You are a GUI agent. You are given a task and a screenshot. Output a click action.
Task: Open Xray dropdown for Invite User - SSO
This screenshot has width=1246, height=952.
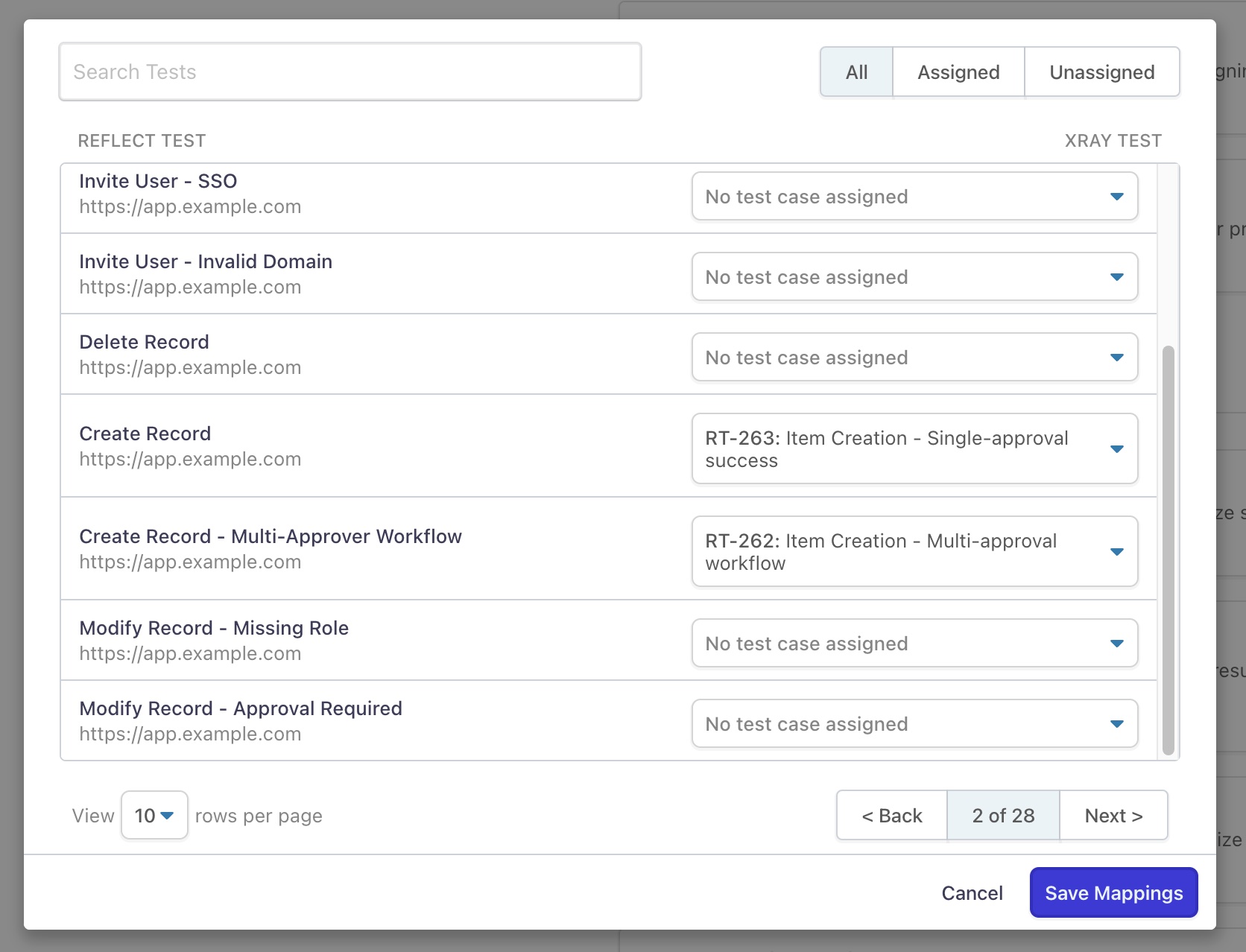[x=914, y=197]
